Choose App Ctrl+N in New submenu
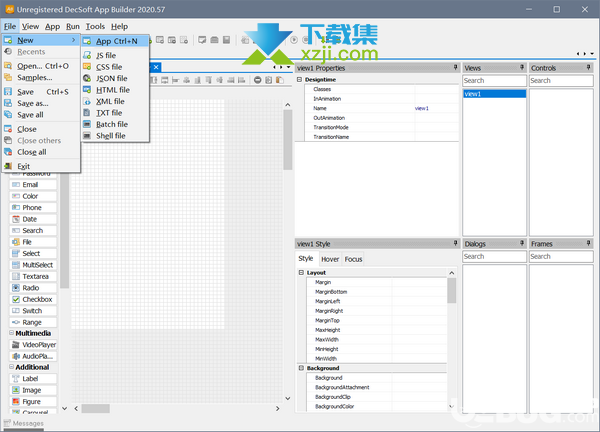Viewport: 600px width, 432px height. [x=115, y=41]
